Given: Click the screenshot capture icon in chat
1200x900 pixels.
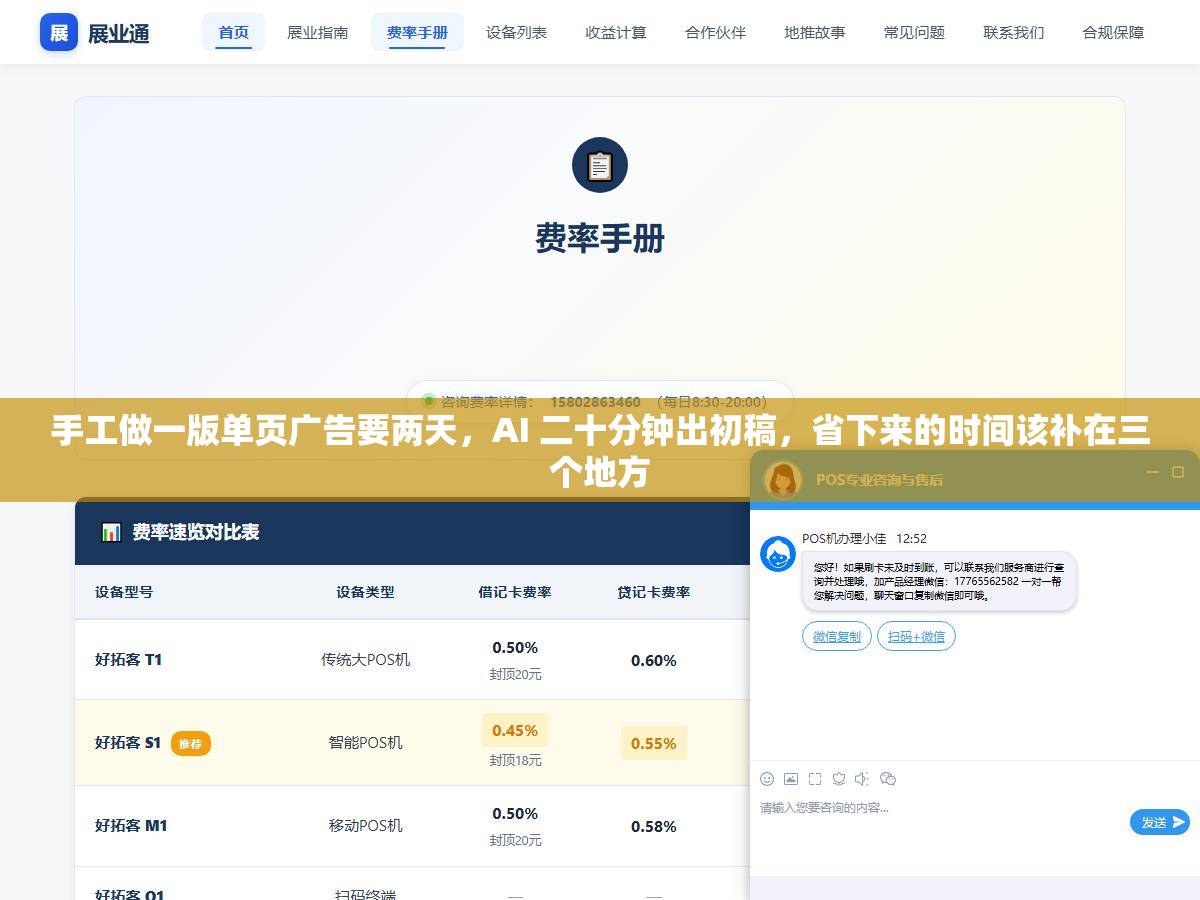Looking at the screenshot, I should pyautogui.click(x=815, y=778).
